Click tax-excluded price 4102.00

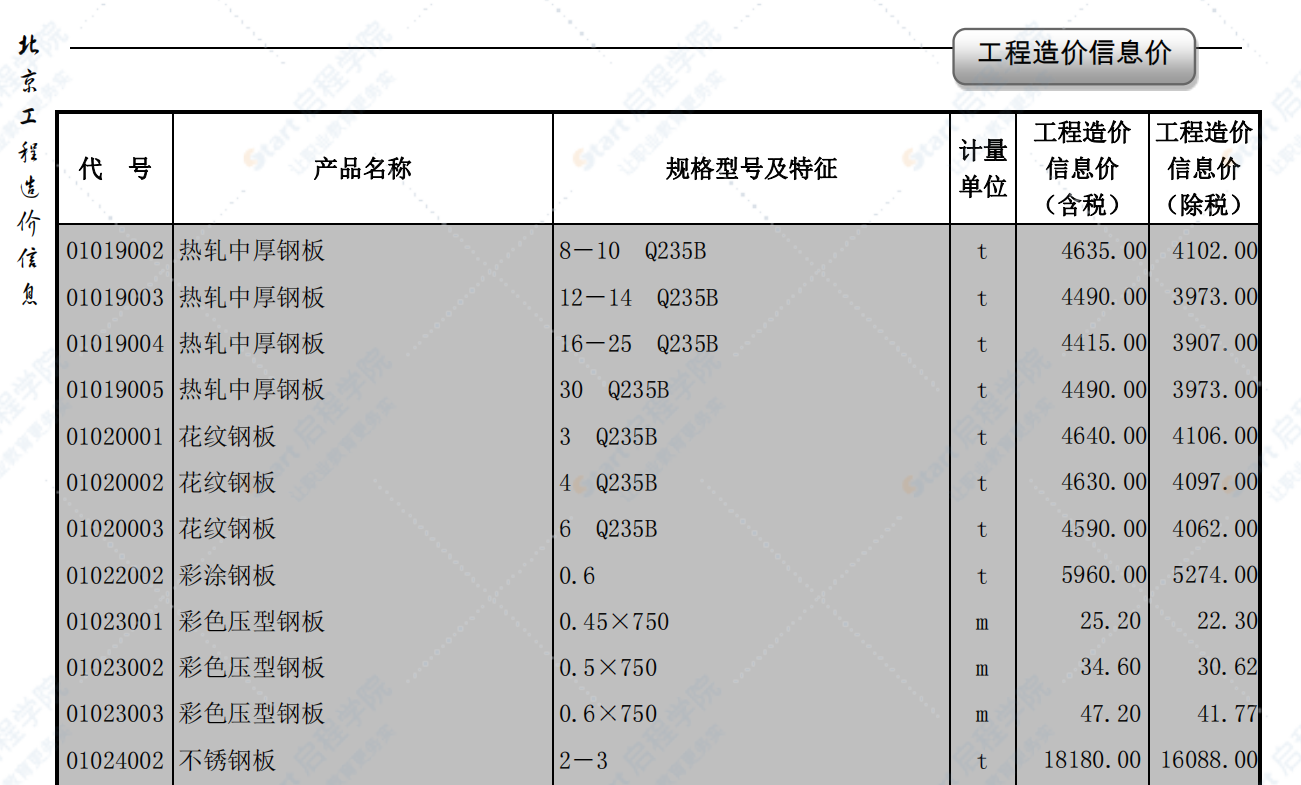[x=1215, y=251]
